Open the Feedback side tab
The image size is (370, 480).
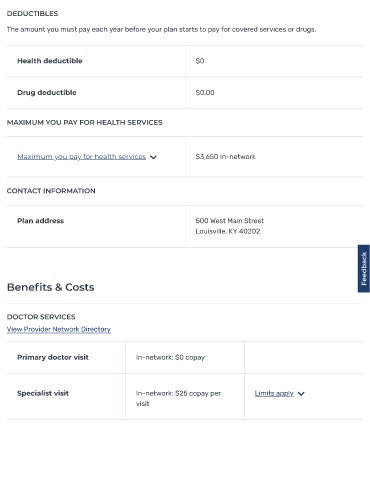(x=364, y=269)
